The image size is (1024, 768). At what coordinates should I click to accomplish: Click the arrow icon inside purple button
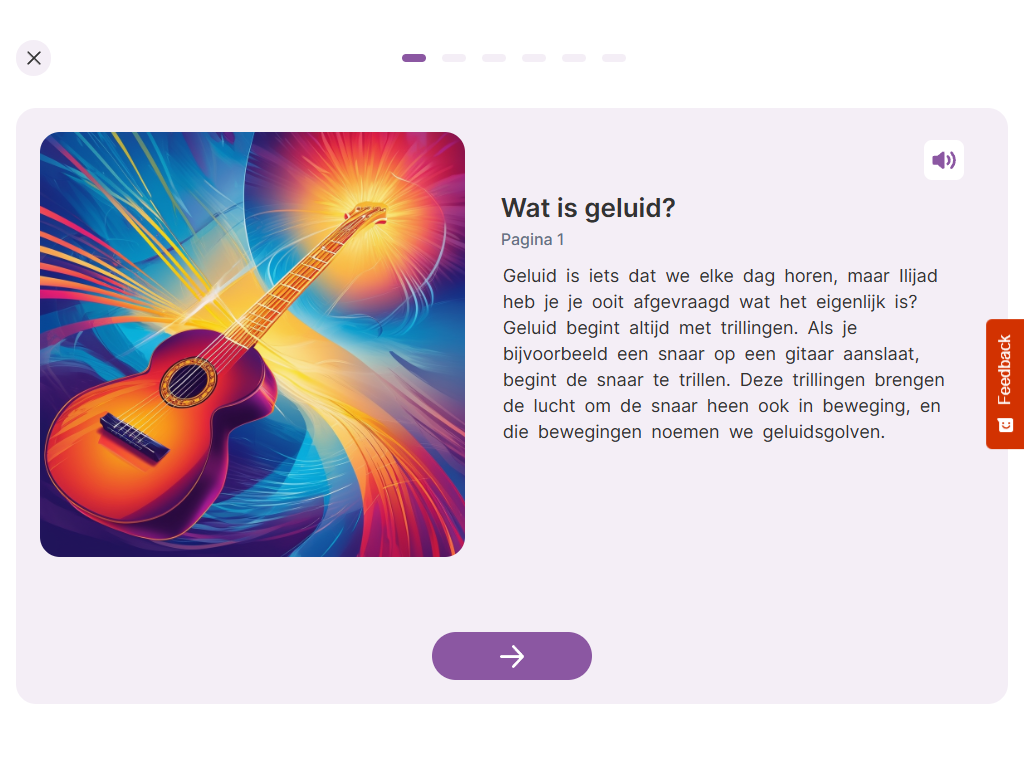tap(512, 656)
